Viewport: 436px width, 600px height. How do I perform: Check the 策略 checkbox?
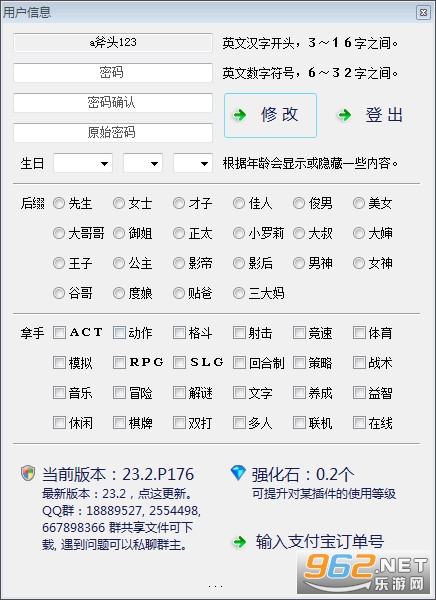click(x=299, y=362)
